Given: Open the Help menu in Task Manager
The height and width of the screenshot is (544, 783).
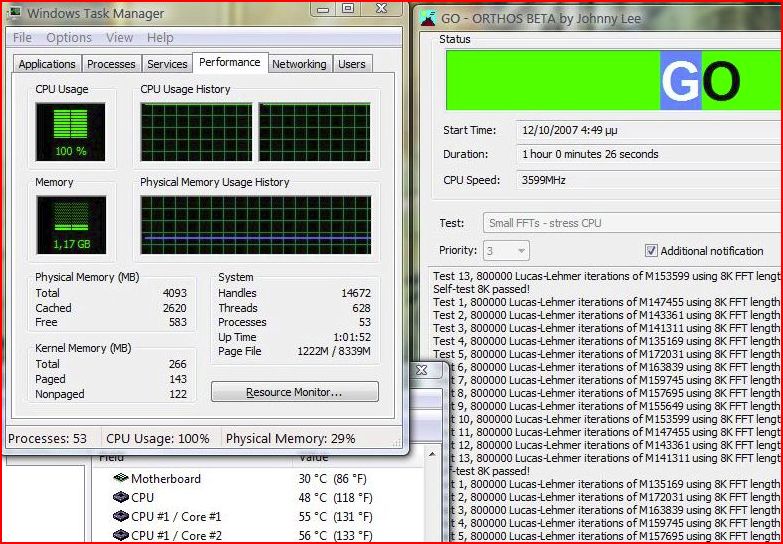Looking at the screenshot, I should (x=160, y=37).
